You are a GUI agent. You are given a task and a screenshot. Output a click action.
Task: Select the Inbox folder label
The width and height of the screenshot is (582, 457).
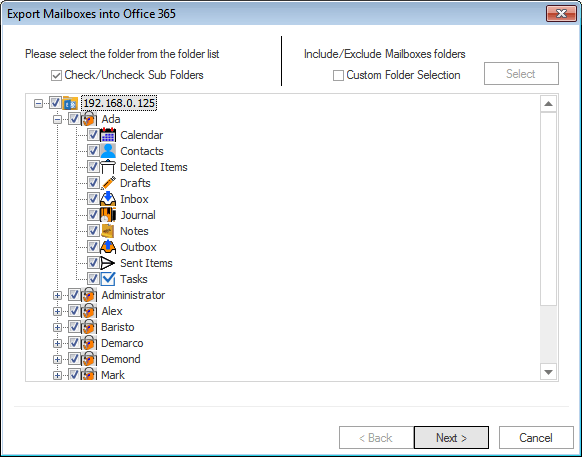tap(134, 199)
